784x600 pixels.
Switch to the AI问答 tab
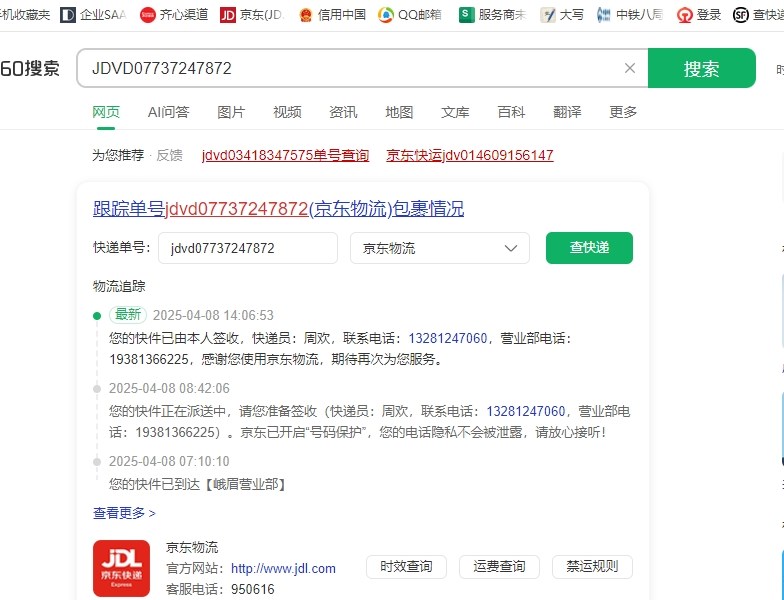click(x=168, y=112)
